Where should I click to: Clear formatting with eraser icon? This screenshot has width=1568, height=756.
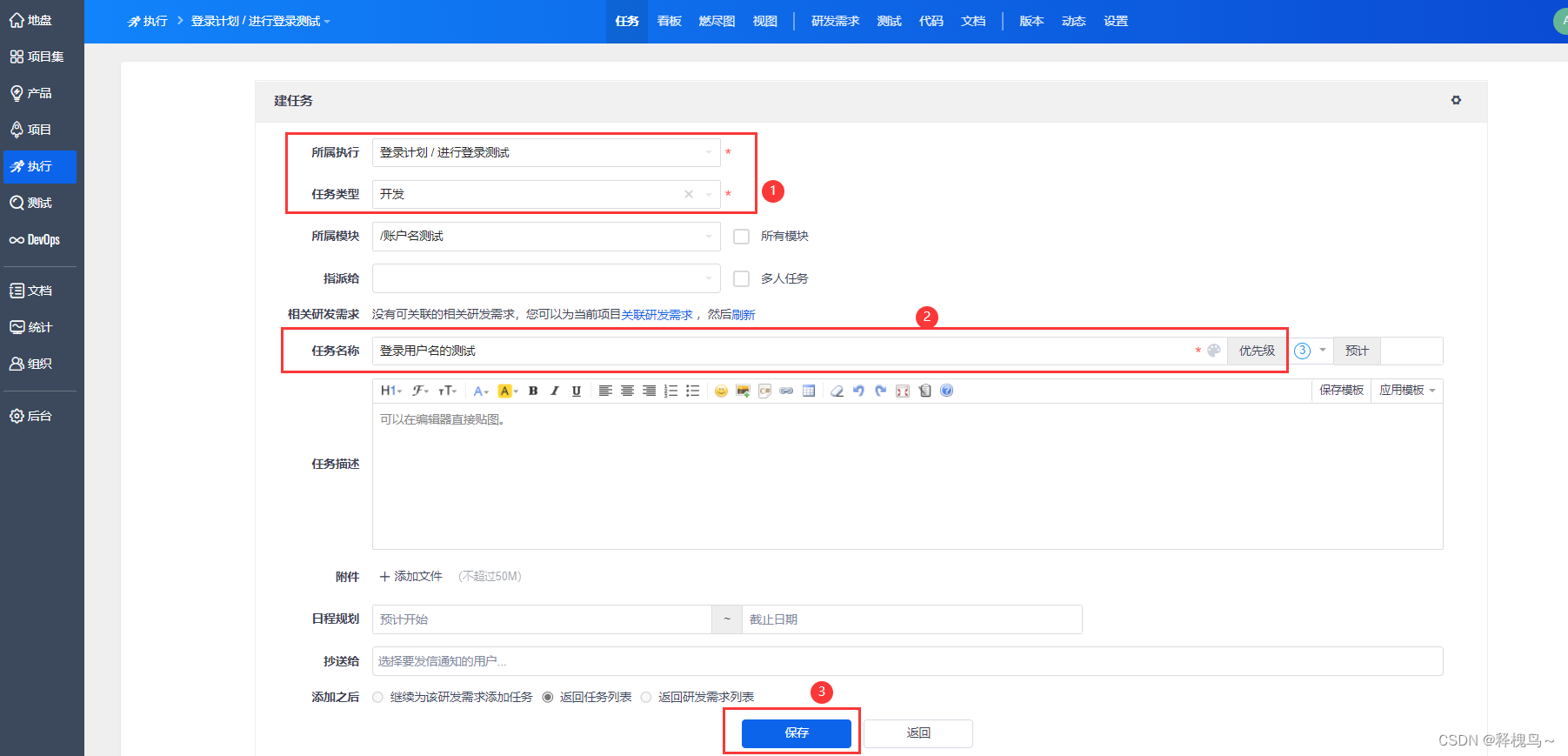tap(837, 391)
